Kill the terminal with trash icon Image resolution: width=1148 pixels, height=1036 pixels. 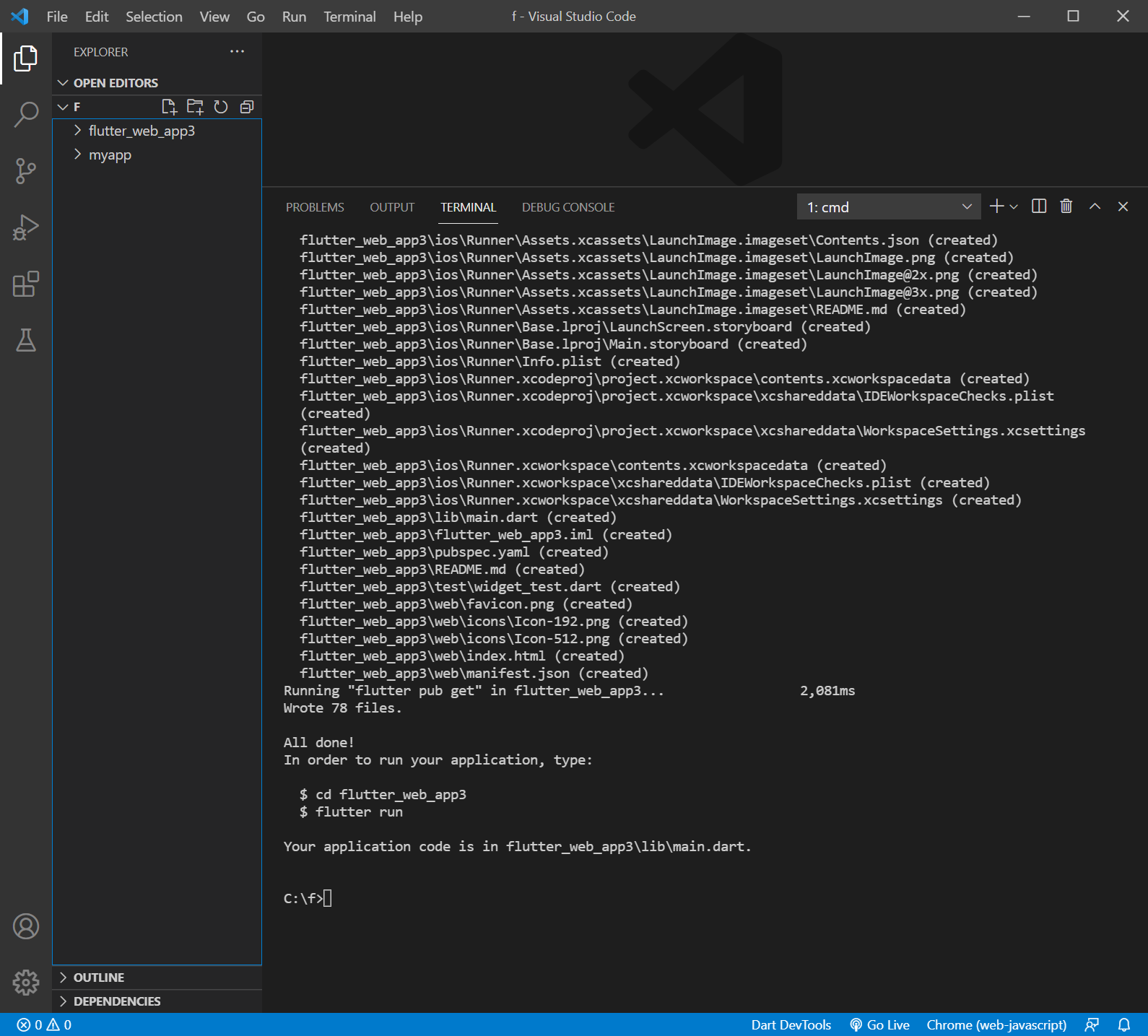[1066, 206]
